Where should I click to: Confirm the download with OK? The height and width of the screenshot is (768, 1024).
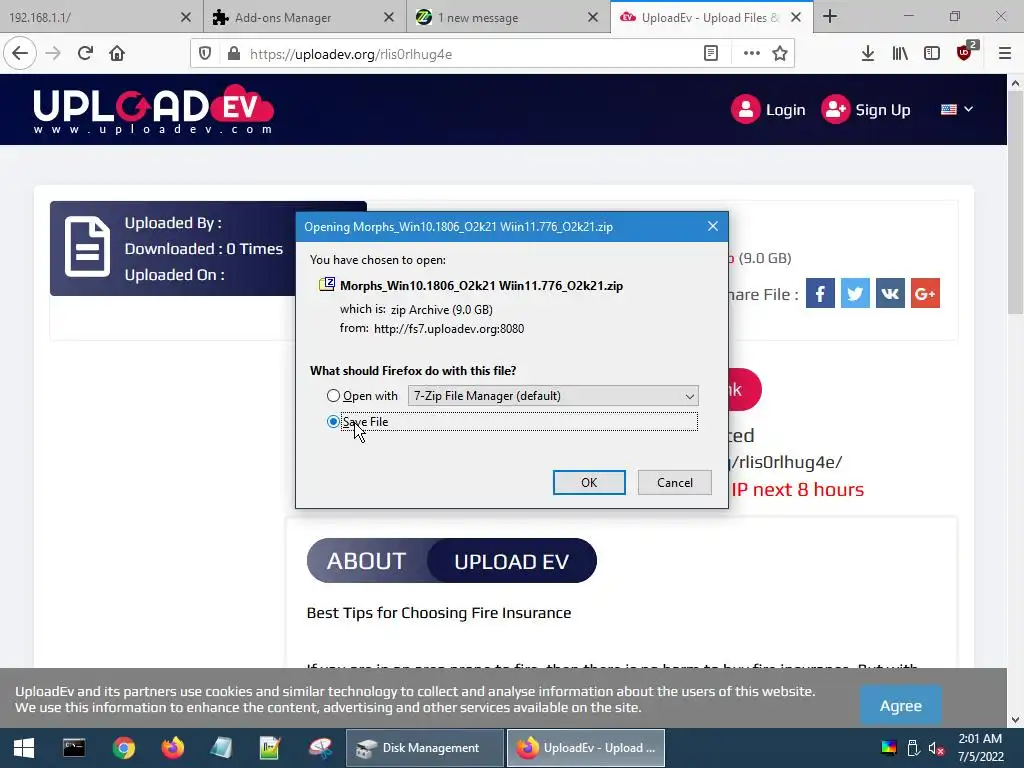pyautogui.click(x=589, y=483)
